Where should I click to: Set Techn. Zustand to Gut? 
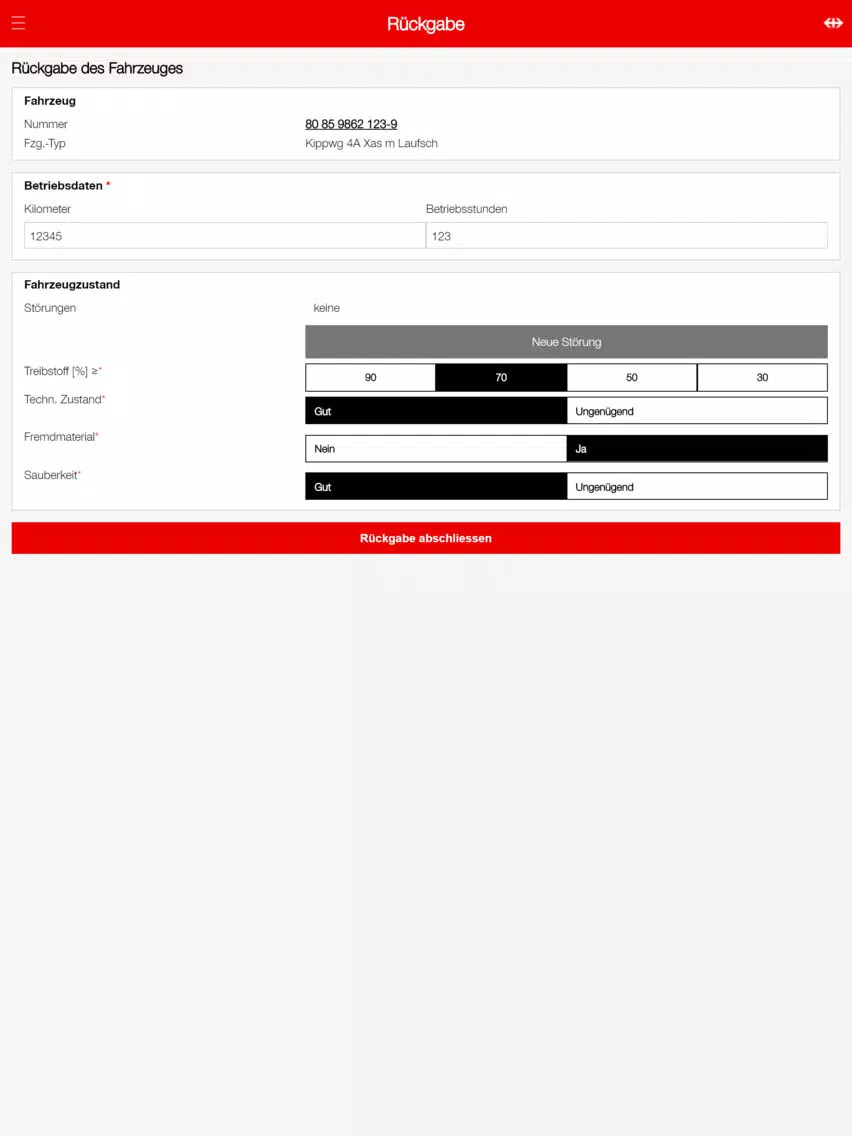(435, 411)
